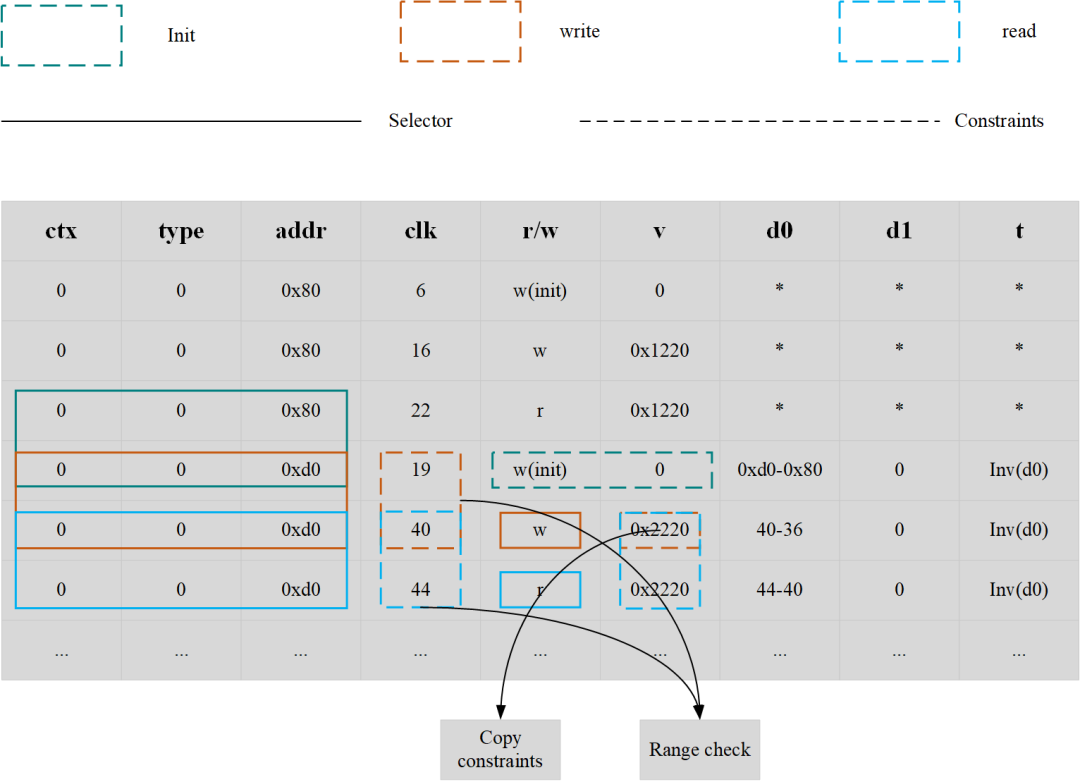1080x782 pixels.
Task: Click the clk value 19 cell
Action: (x=421, y=470)
